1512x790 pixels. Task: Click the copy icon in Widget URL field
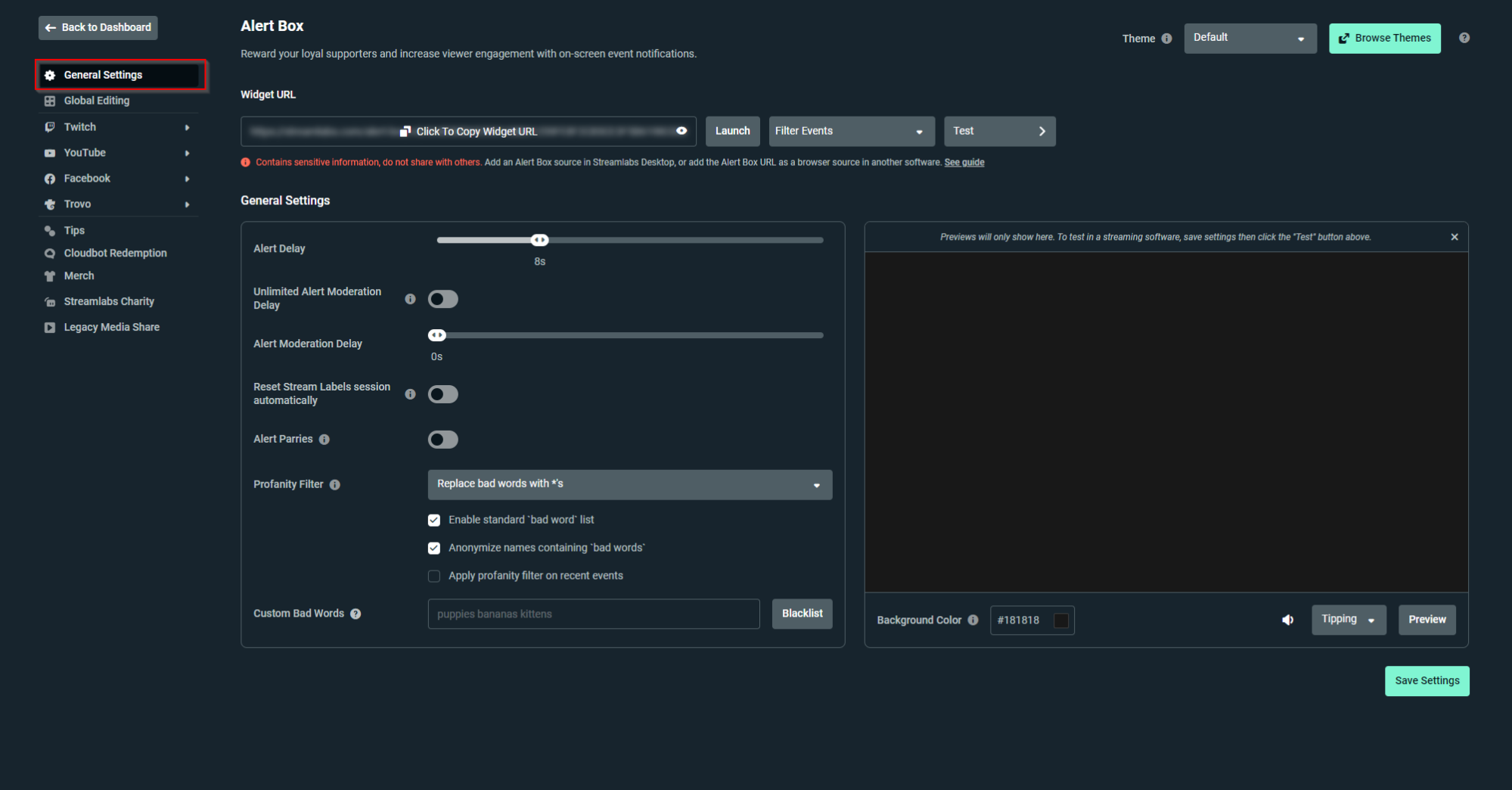point(405,132)
